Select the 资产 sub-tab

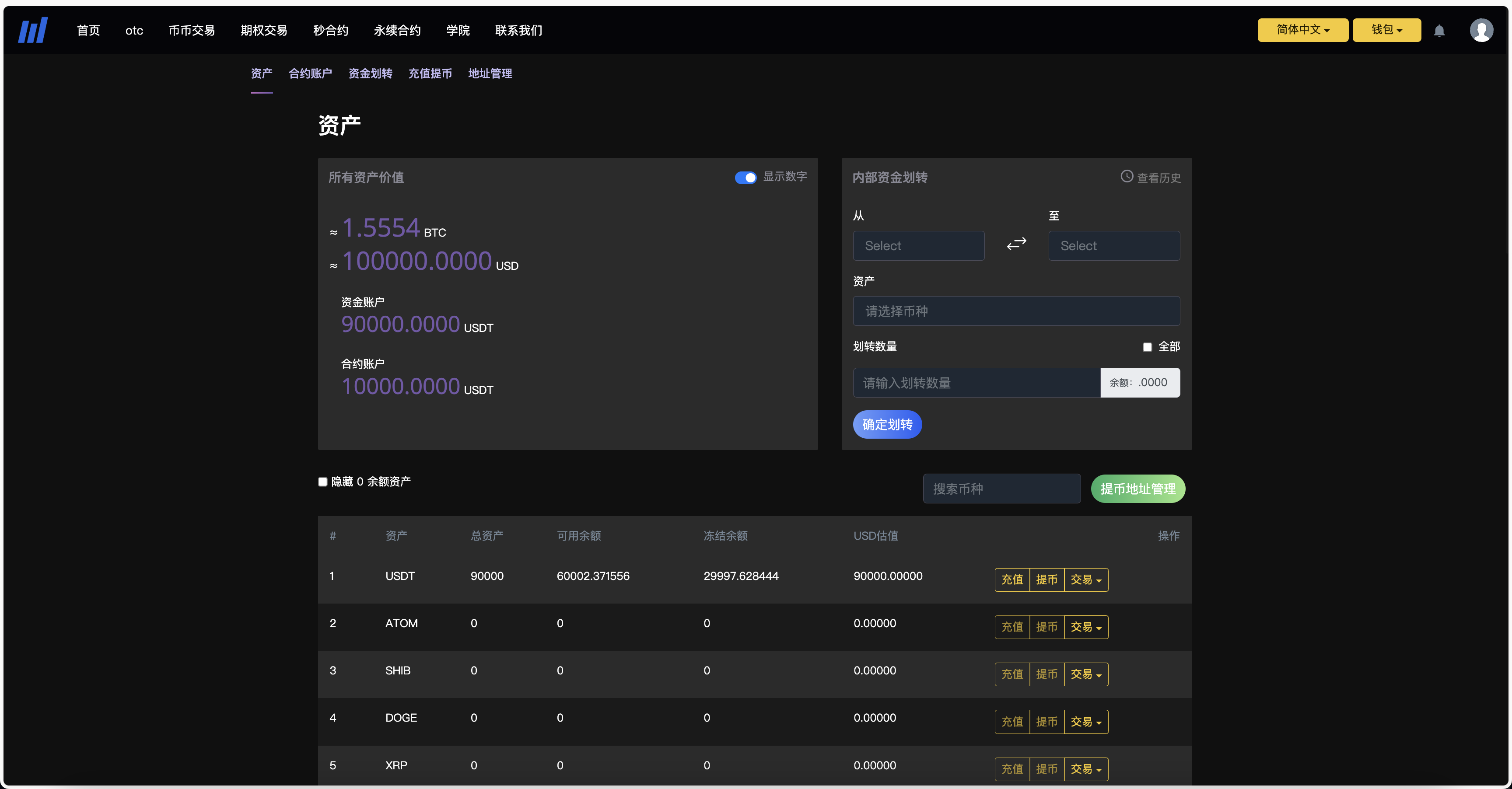click(x=262, y=73)
